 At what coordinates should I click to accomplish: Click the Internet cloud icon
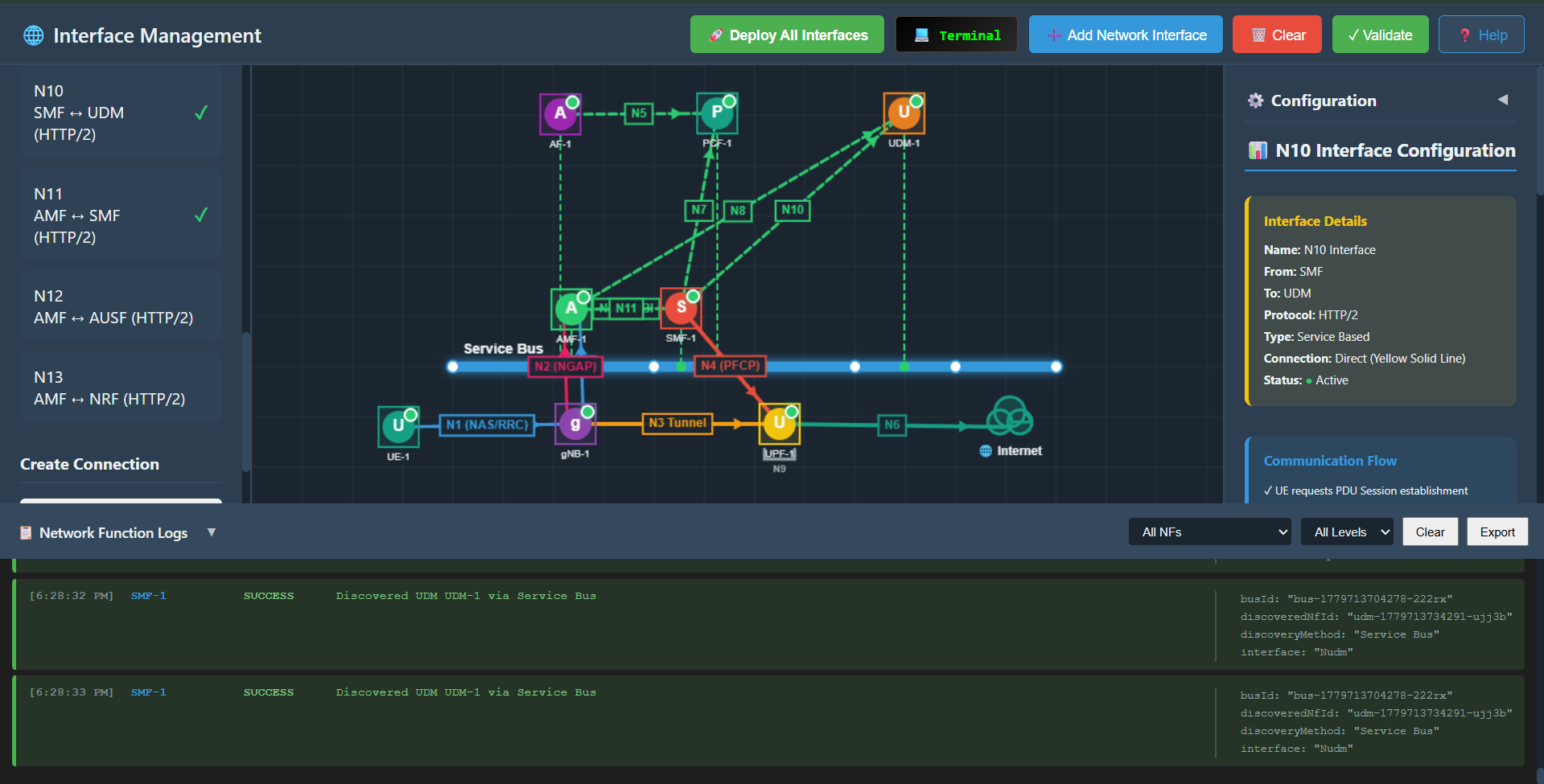1010,417
